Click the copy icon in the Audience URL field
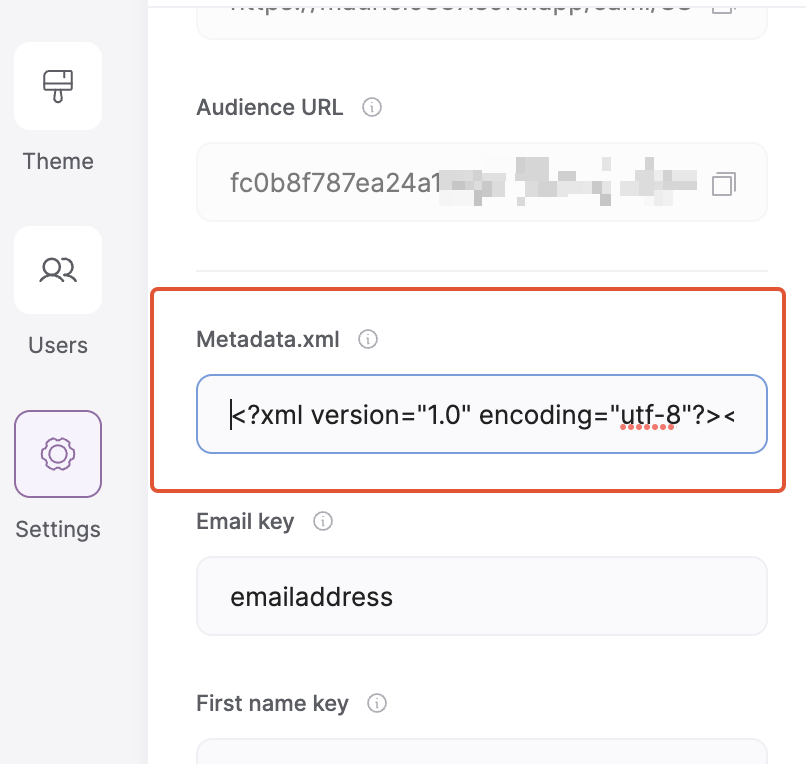The height and width of the screenshot is (764, 806). point(724,182)
